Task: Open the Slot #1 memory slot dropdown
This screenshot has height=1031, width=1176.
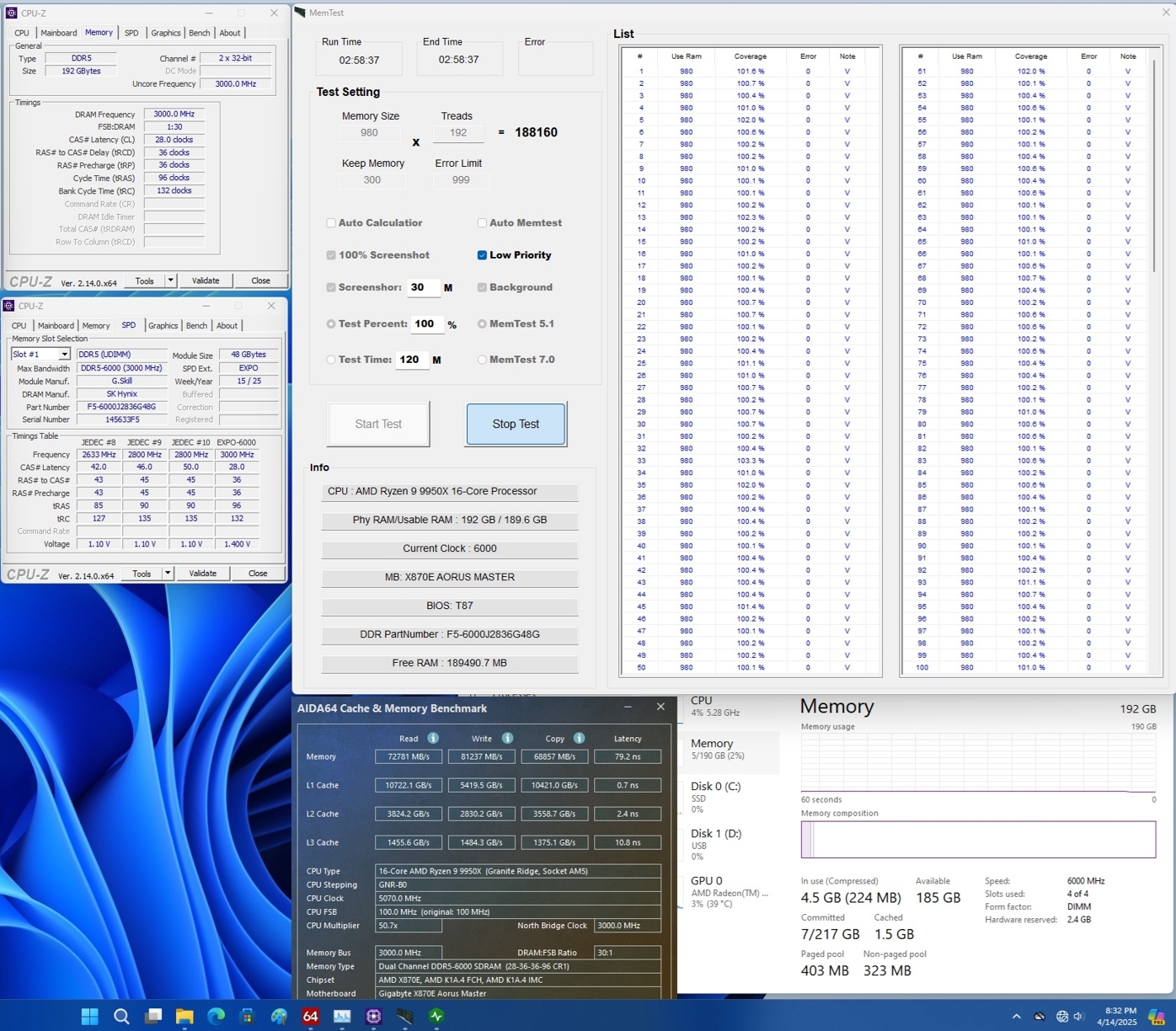Action: pyautogui.click(x=64, y=355)
